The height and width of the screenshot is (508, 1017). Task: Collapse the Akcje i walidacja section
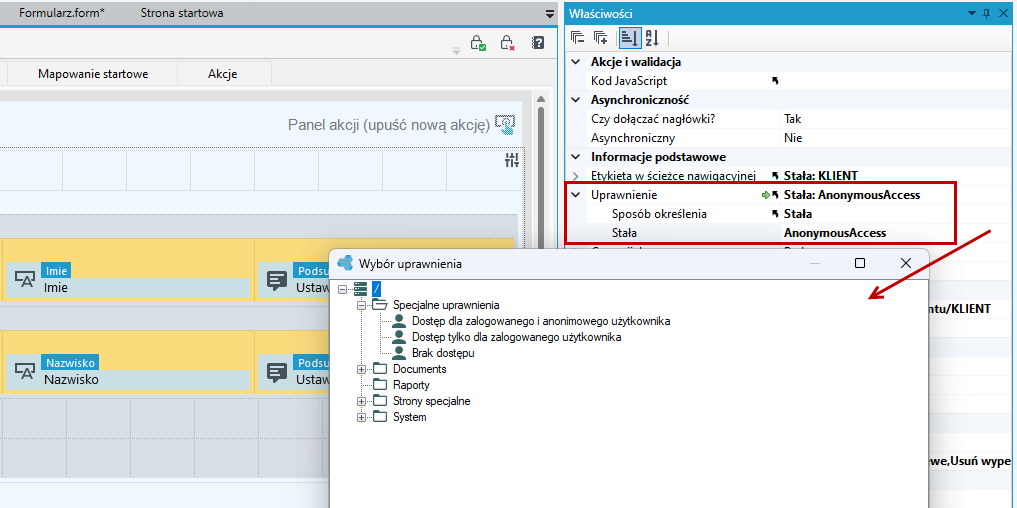coord(575,62)
